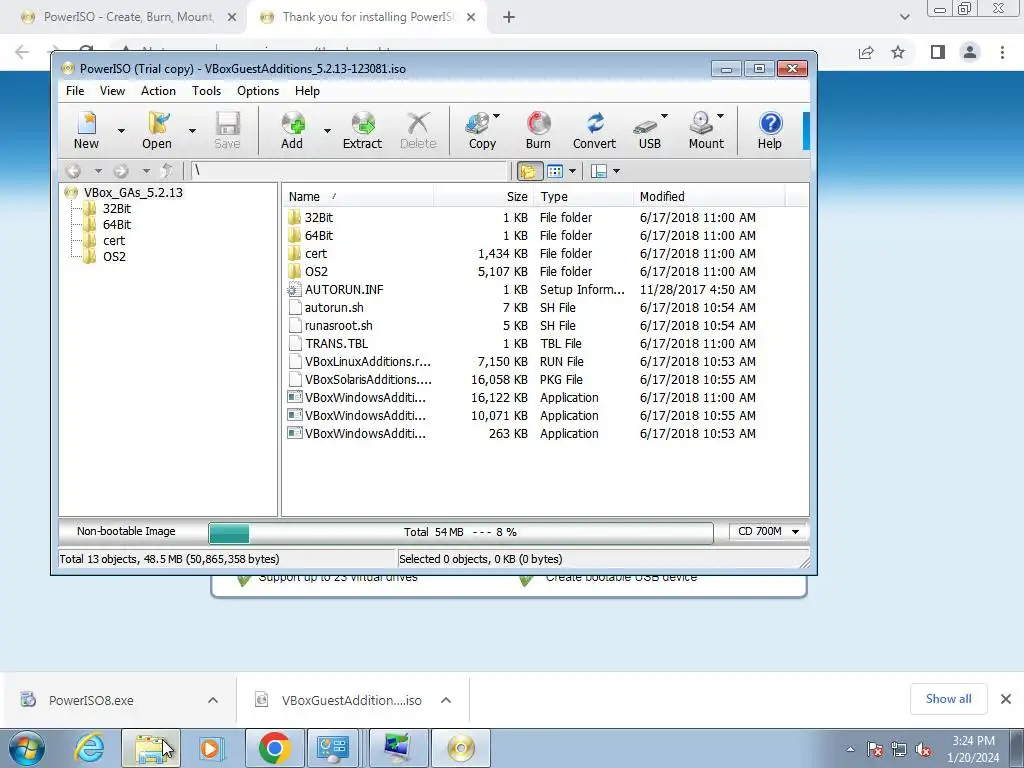1024x768 pixels.
Task: Open the Help menu
Action: coord(307,91)
